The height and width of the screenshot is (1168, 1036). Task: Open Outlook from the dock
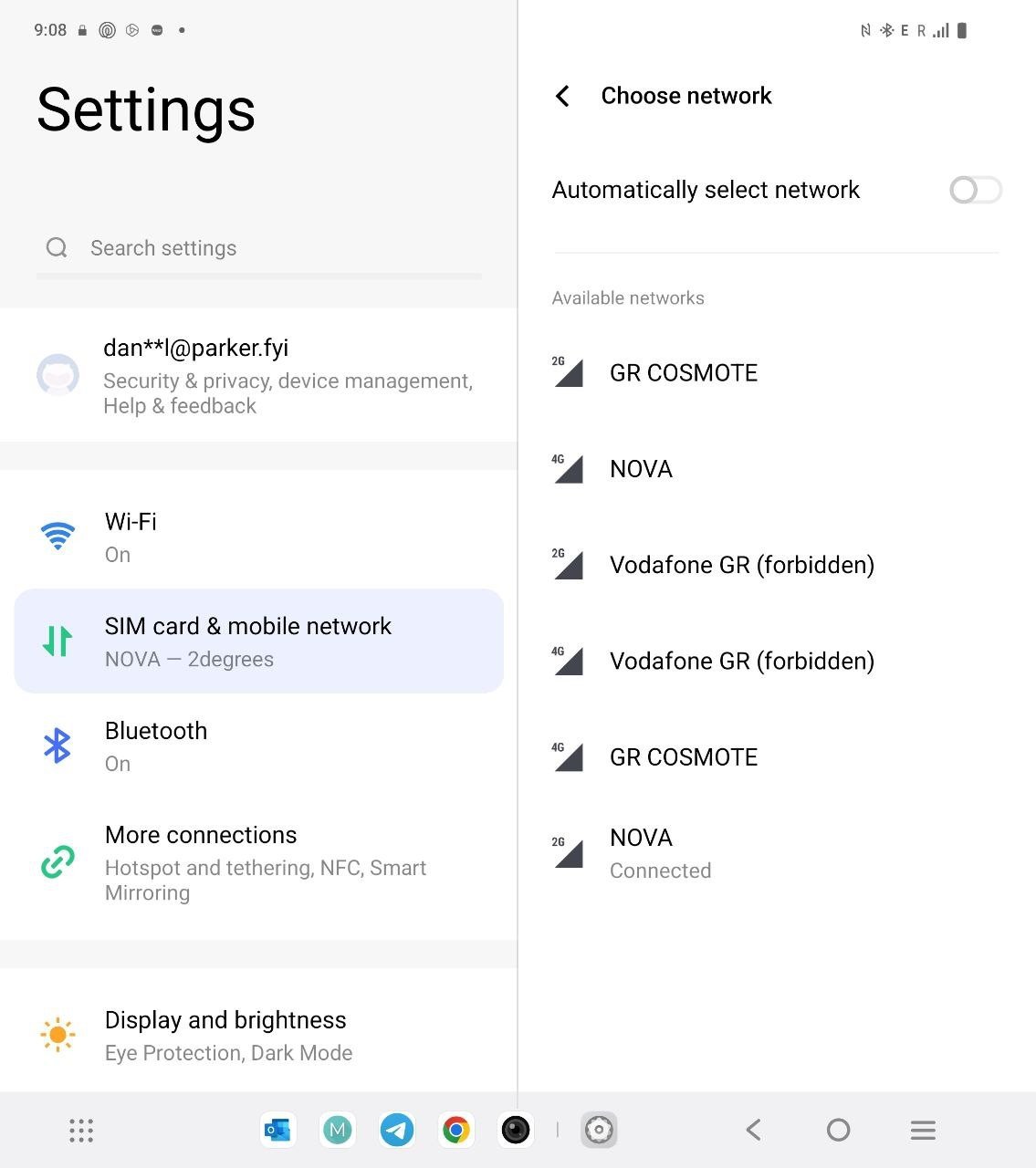[277, 1131]
